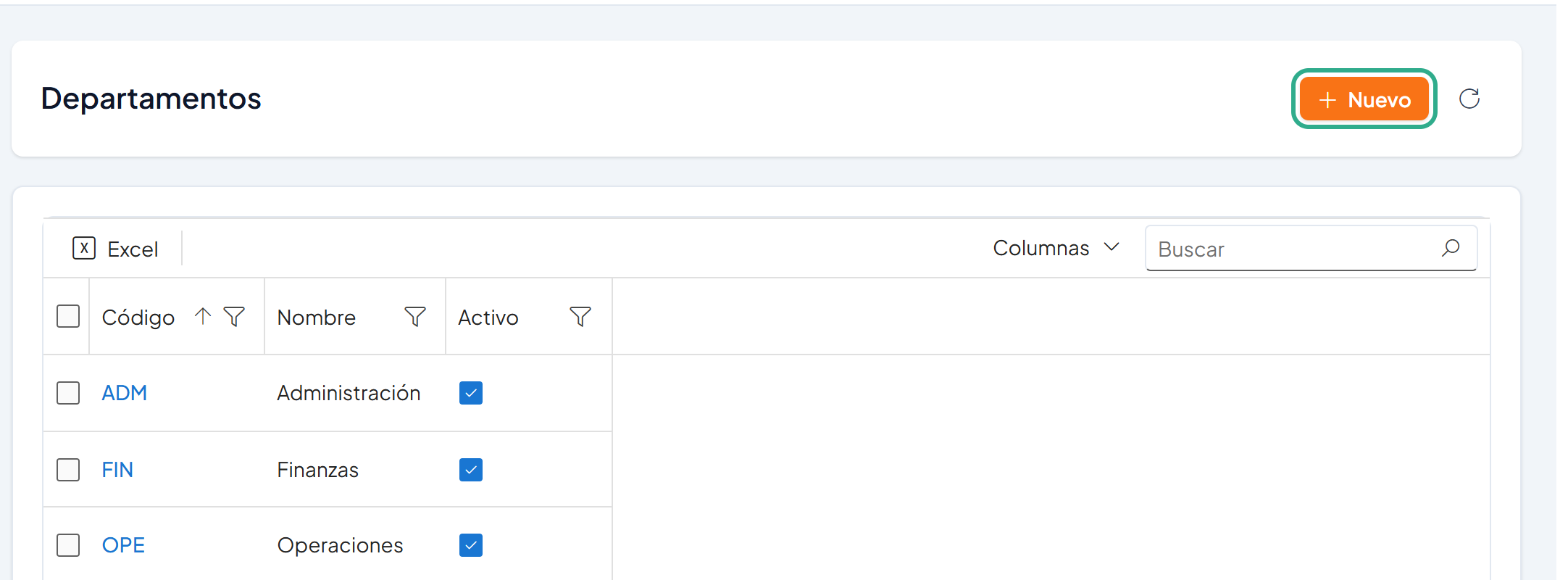
Task: Open the FIN department link
Action: tap(117, 470)
